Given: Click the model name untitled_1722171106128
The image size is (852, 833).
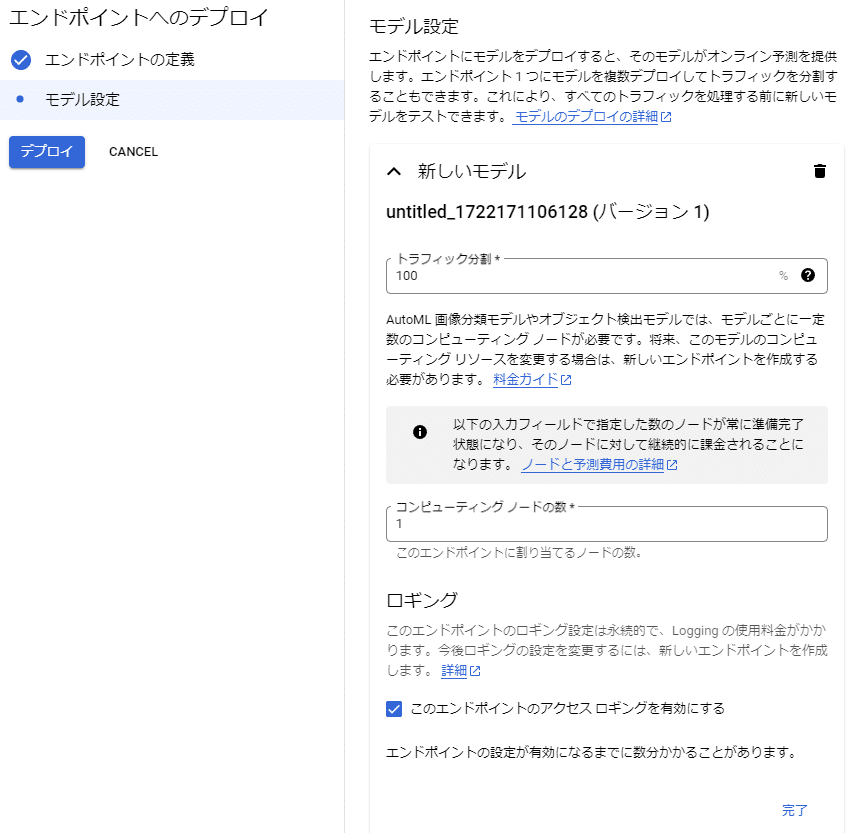Looking at the screenshot, I should 487,212.
